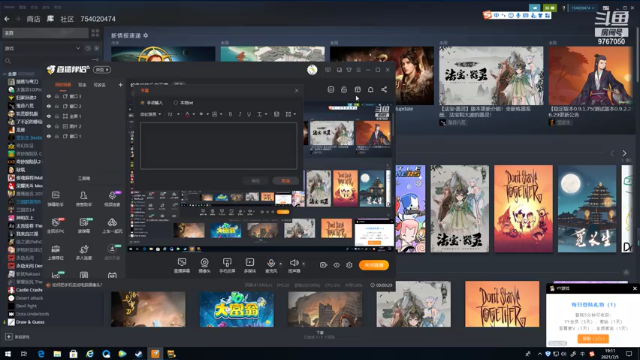Open the Steam community tab (社区)
Viewport: 640px width, 360px height.
(x=67, y=19)
